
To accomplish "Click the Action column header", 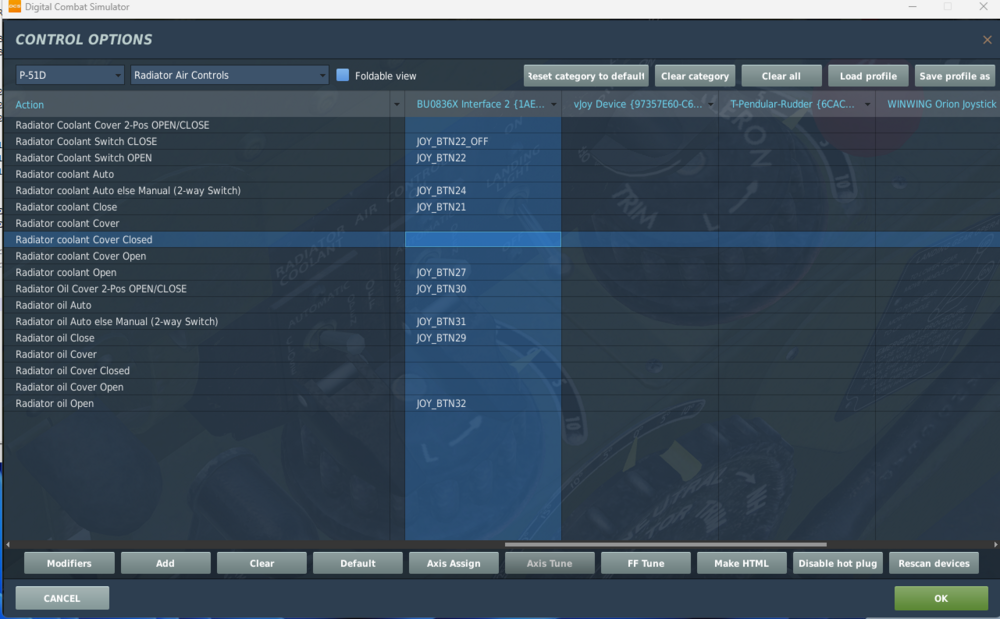I will click(197, 105).
